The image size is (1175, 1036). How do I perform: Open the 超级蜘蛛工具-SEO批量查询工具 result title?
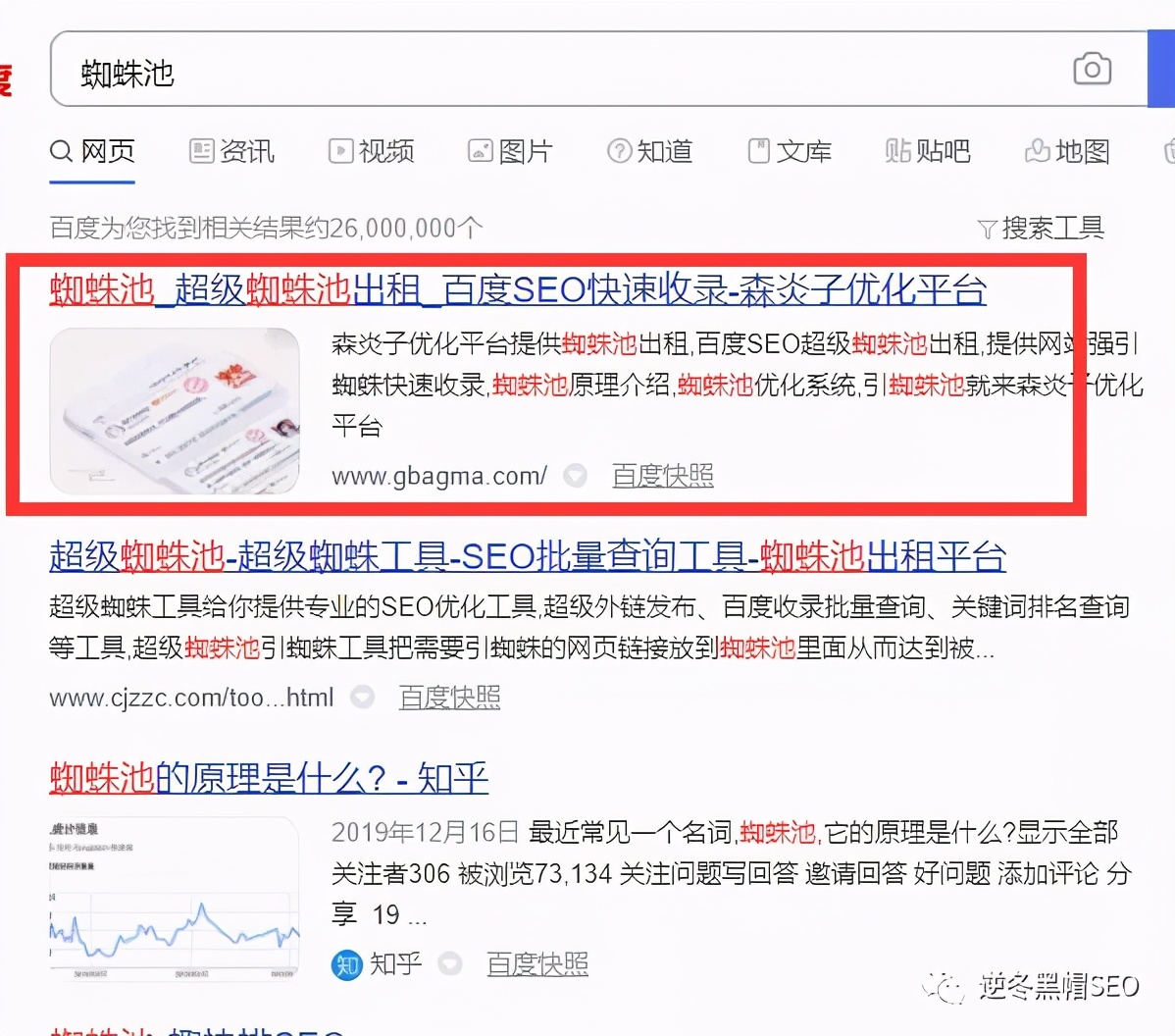coord(528,557)
